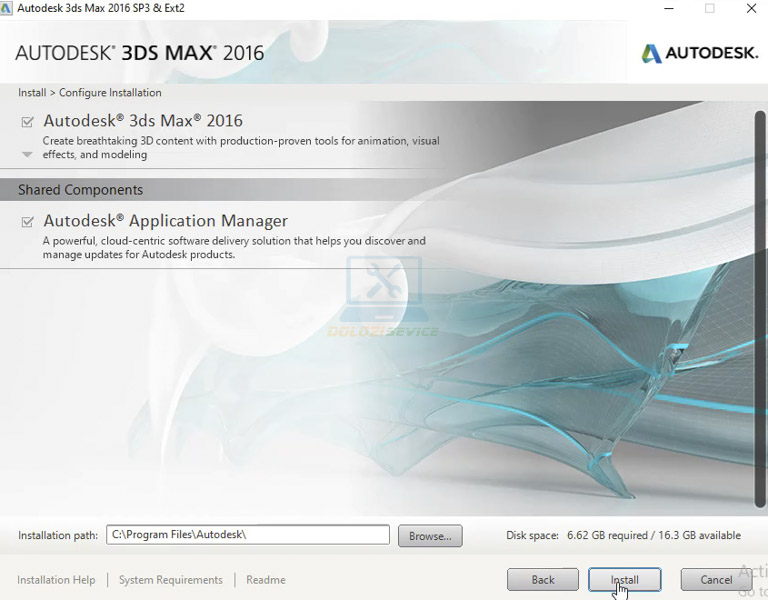Open the Installation Help link

[56, 580]
